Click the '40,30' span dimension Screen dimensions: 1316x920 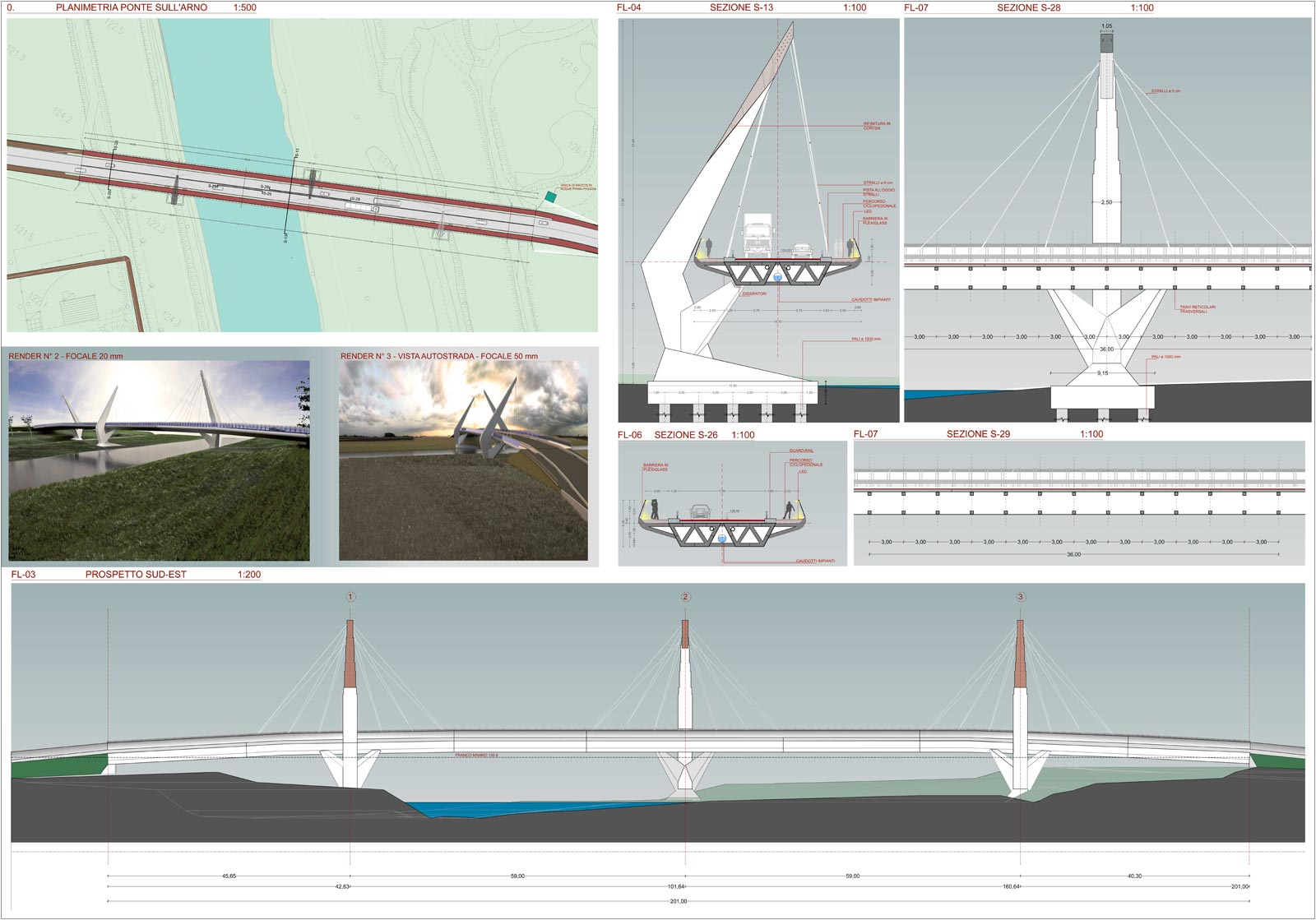click(1133, 876)
